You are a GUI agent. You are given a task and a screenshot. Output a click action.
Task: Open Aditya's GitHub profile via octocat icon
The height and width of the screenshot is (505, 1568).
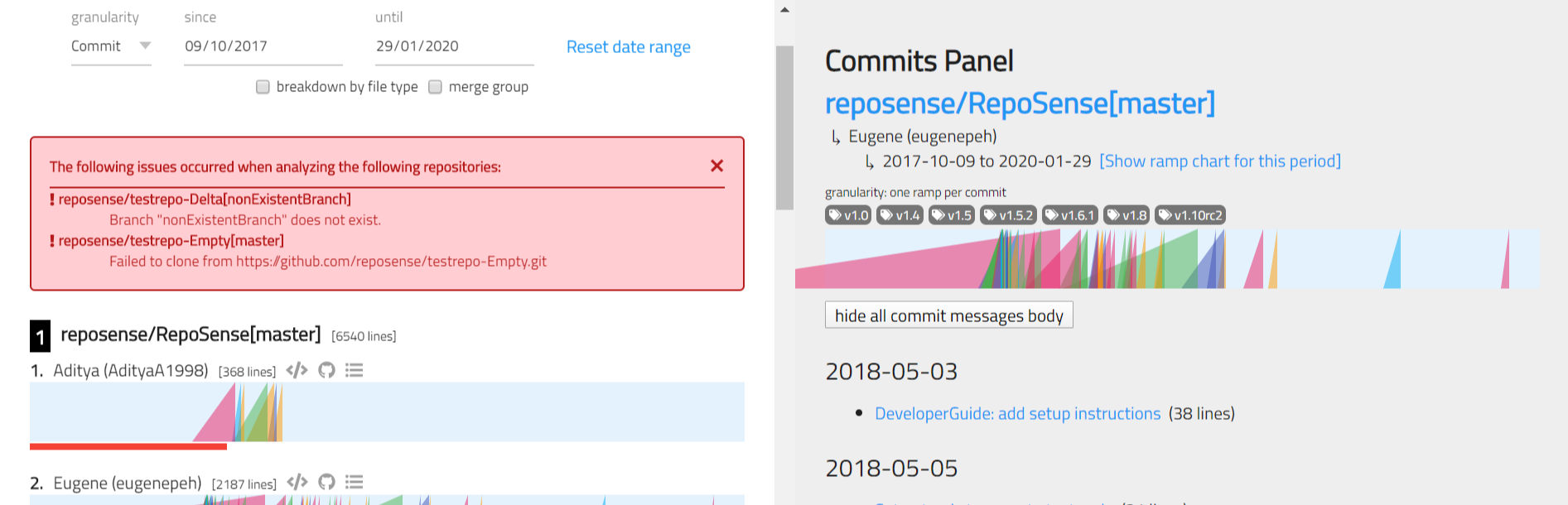click(326, 370)
